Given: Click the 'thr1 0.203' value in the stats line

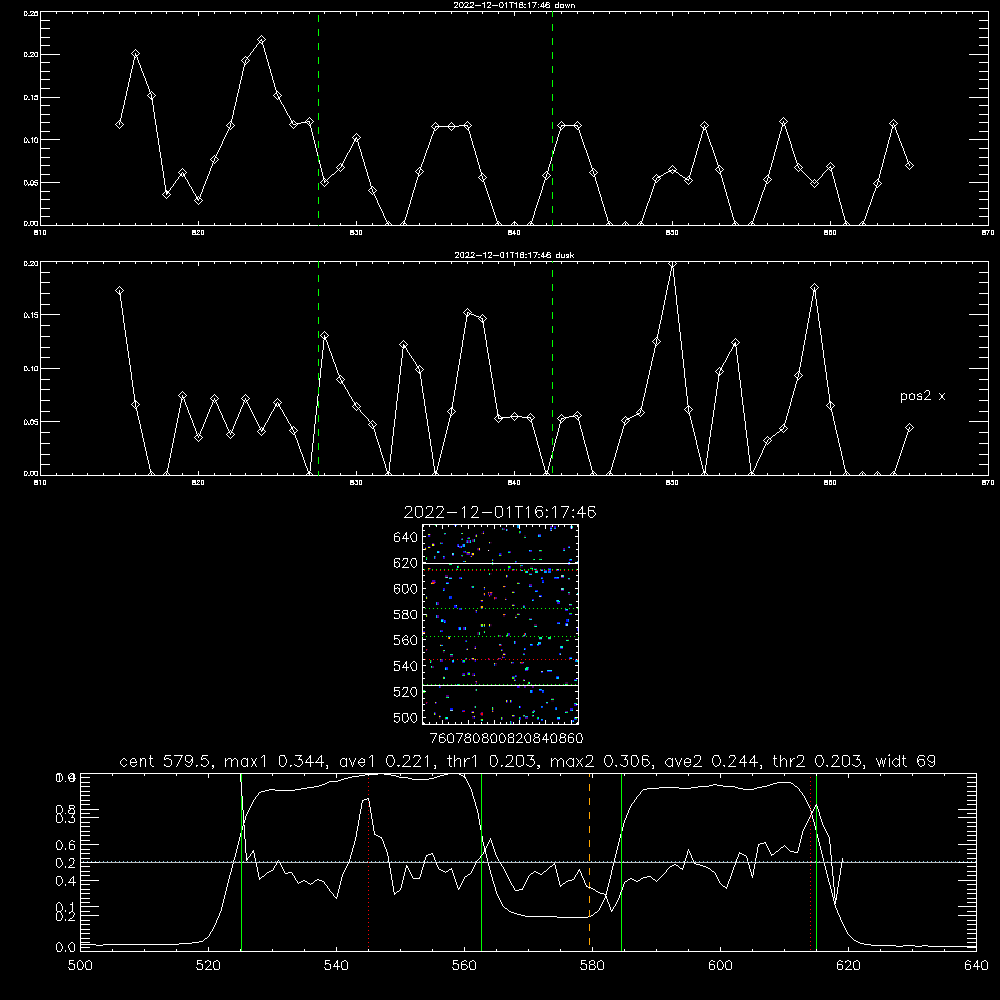Looking at the screenshot, I should coord(494,761).
